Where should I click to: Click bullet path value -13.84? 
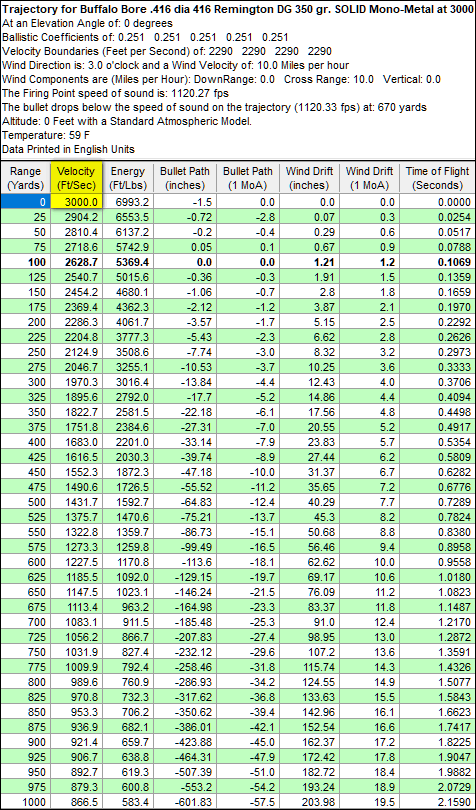tap(185, 381)
